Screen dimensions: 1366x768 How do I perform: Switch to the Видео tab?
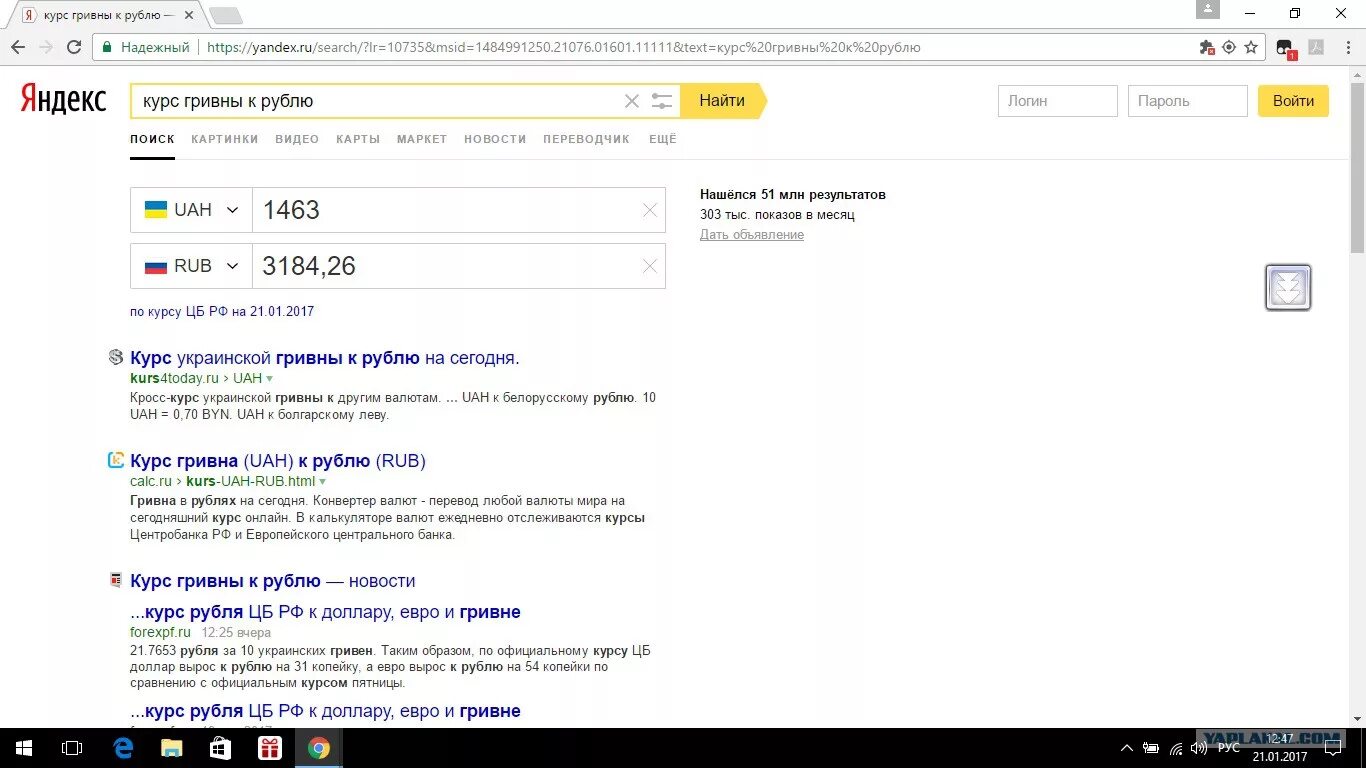tap(297, 139)
